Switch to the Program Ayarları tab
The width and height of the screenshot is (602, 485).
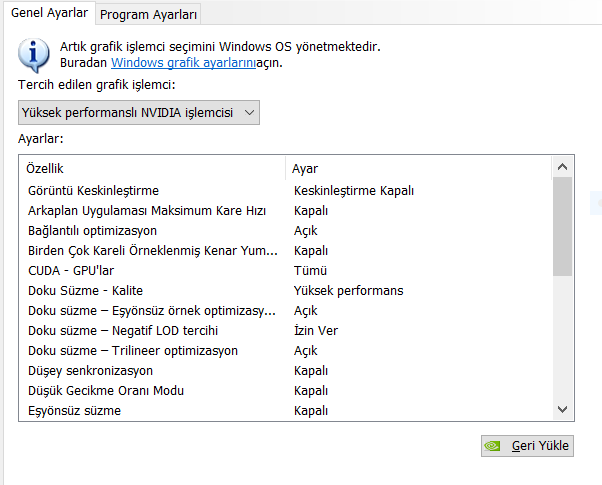[149, 14]
